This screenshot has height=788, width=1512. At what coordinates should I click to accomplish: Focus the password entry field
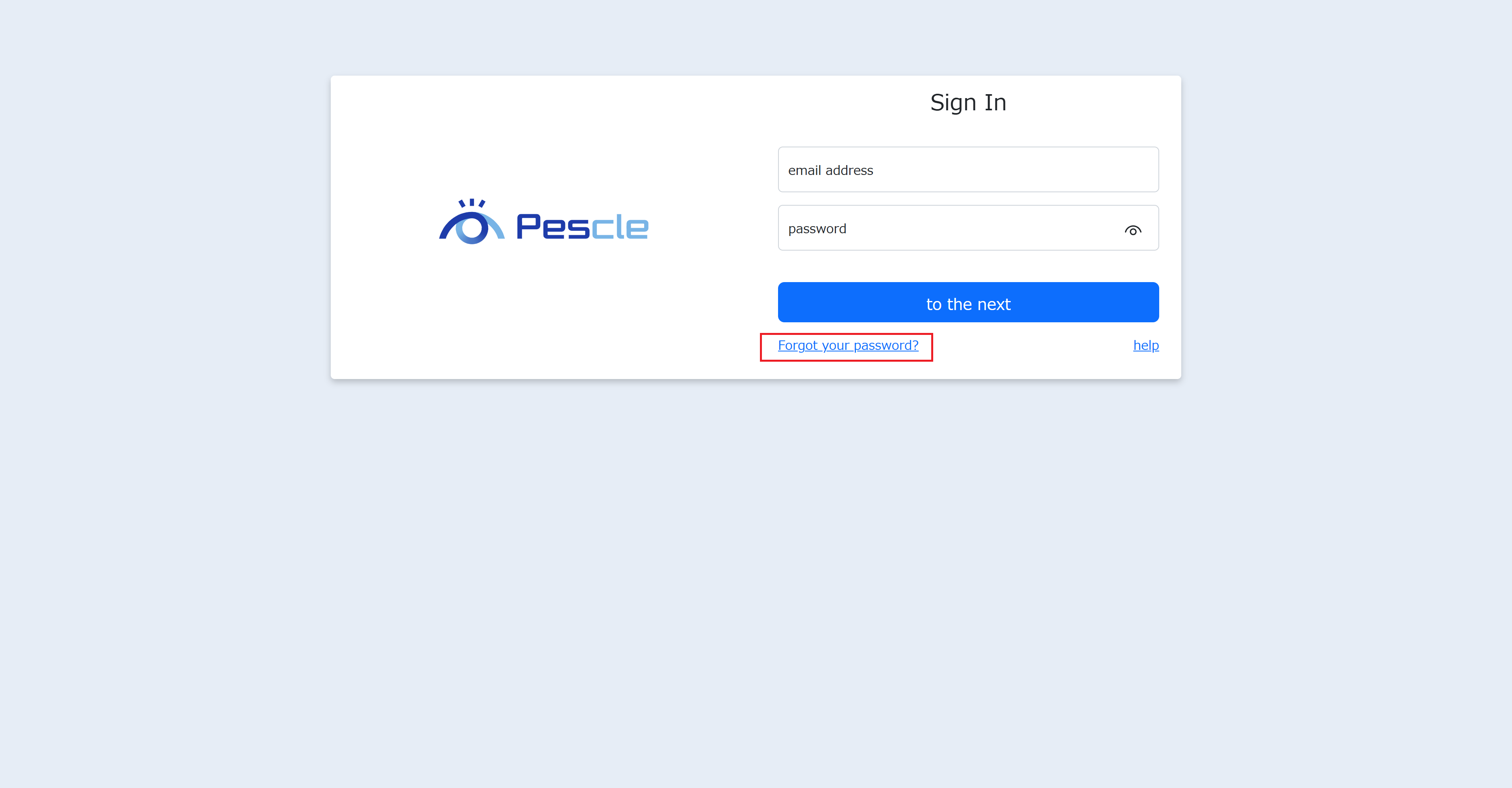(939, 229)
